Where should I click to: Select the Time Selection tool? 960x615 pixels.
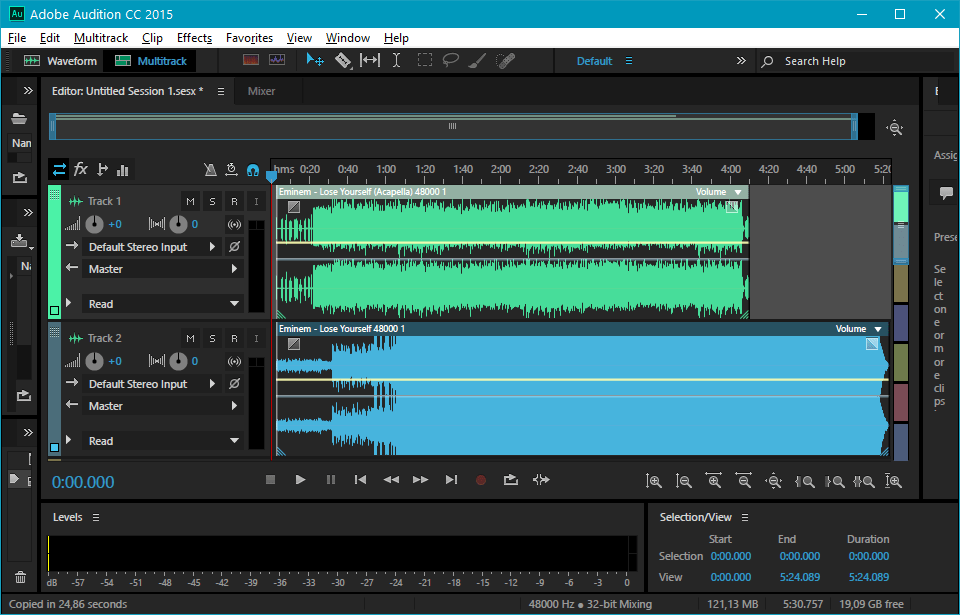click(396, 61)
